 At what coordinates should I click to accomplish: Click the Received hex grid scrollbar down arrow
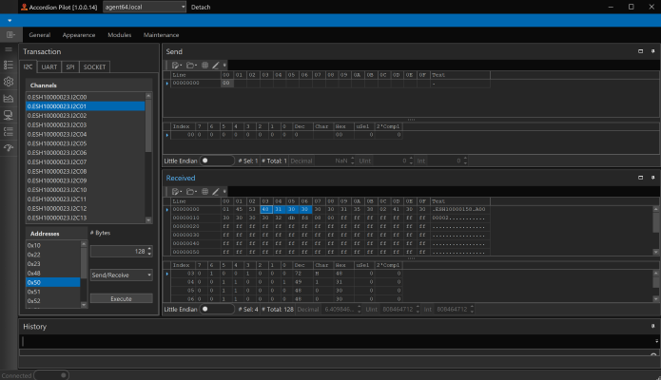pyautogui.click(x=656, y=252)
